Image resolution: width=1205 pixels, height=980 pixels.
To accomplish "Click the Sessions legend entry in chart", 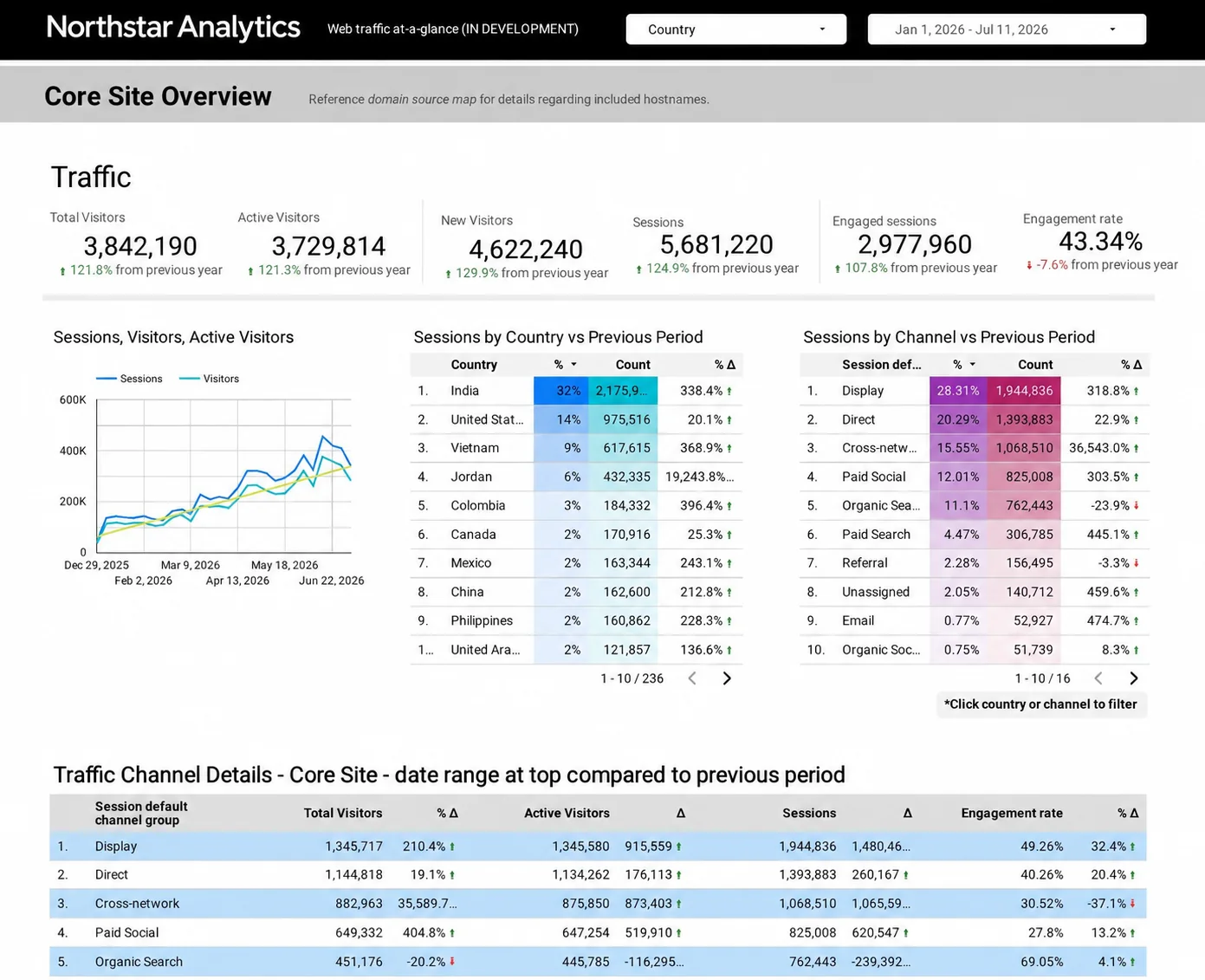I will click(x=129, y=379).
